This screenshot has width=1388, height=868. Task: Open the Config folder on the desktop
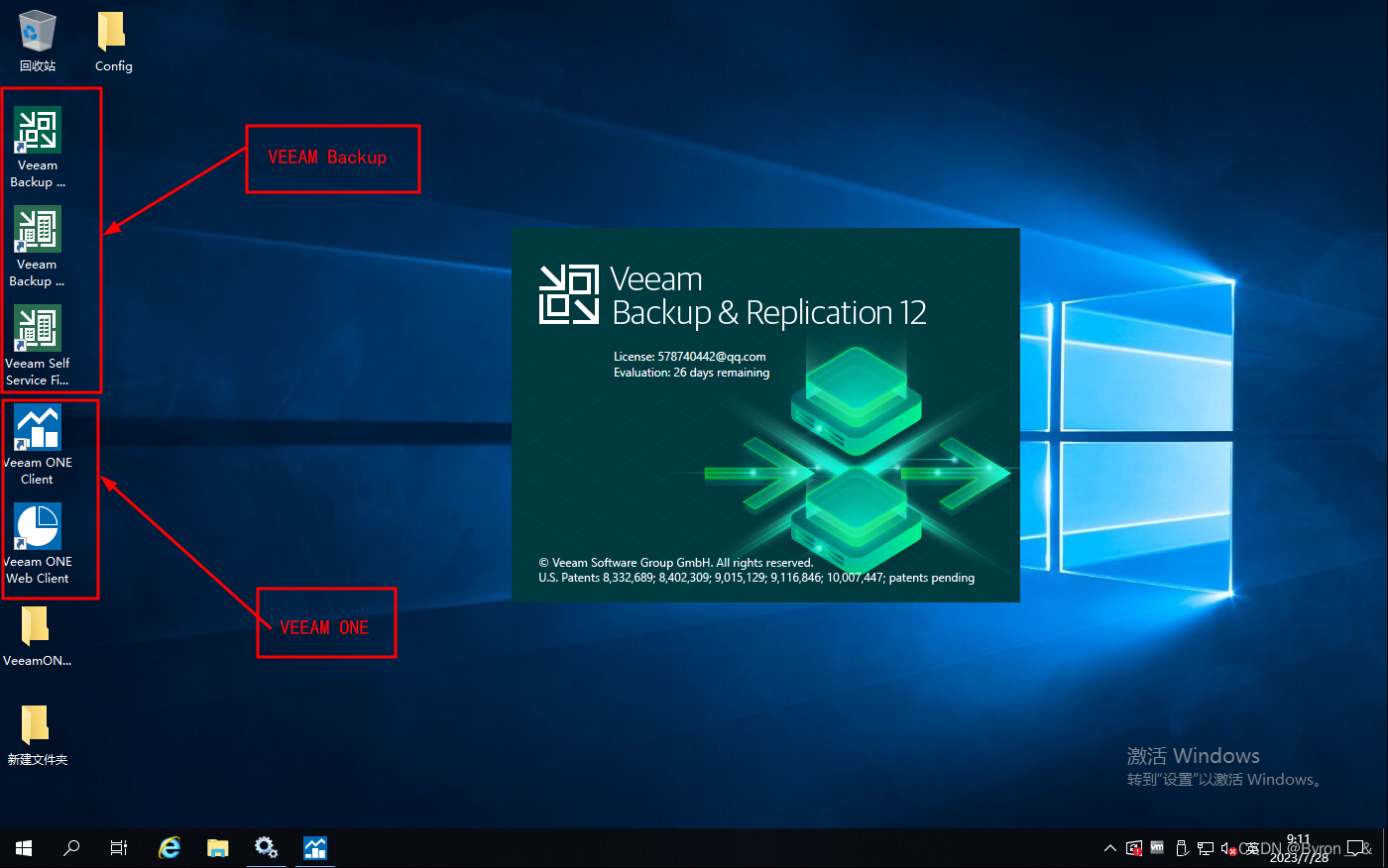point(113,40)
